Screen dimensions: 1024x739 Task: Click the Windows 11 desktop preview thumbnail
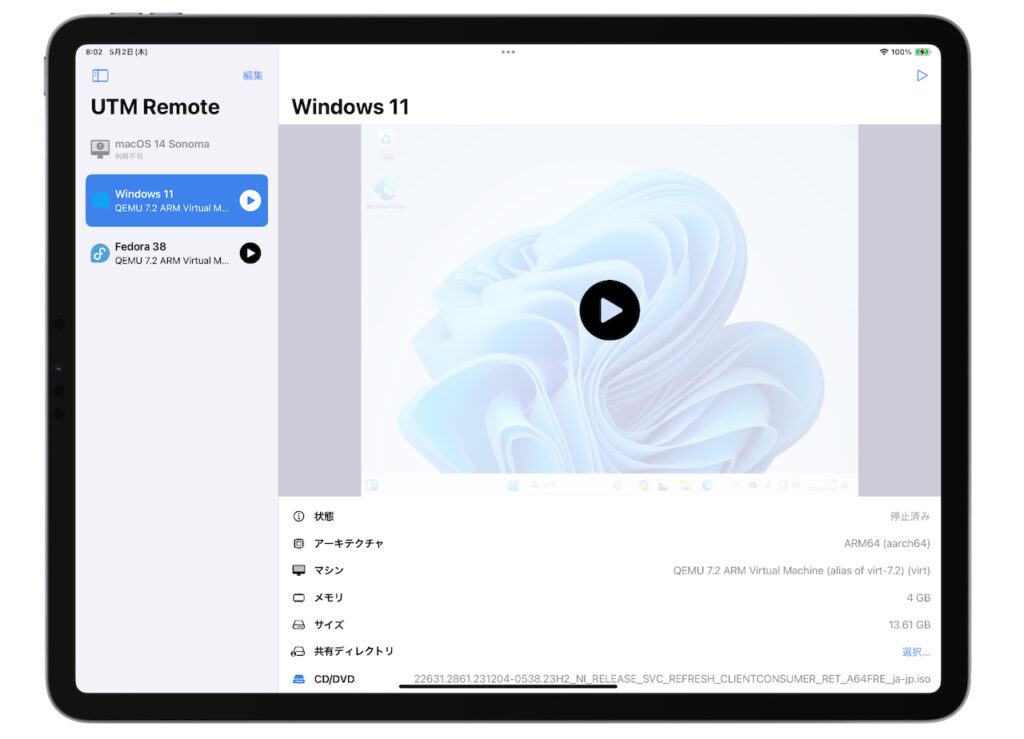point(608,310)
